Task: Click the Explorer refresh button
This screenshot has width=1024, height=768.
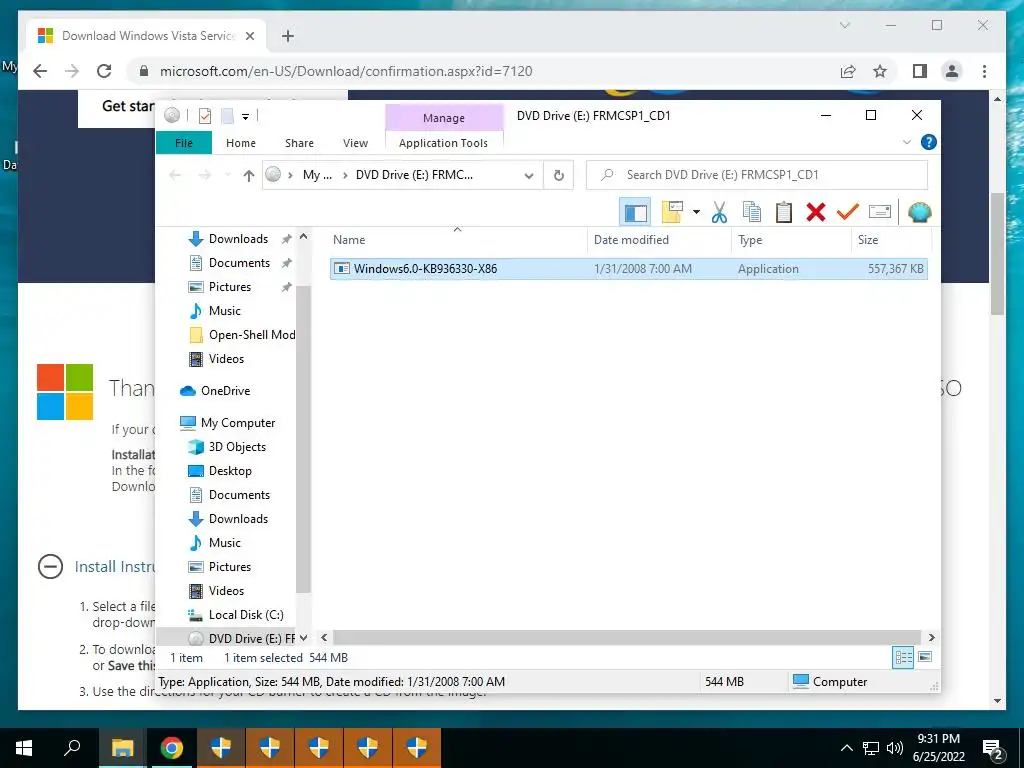Action: pyautogui.click(x=558, y=175)
